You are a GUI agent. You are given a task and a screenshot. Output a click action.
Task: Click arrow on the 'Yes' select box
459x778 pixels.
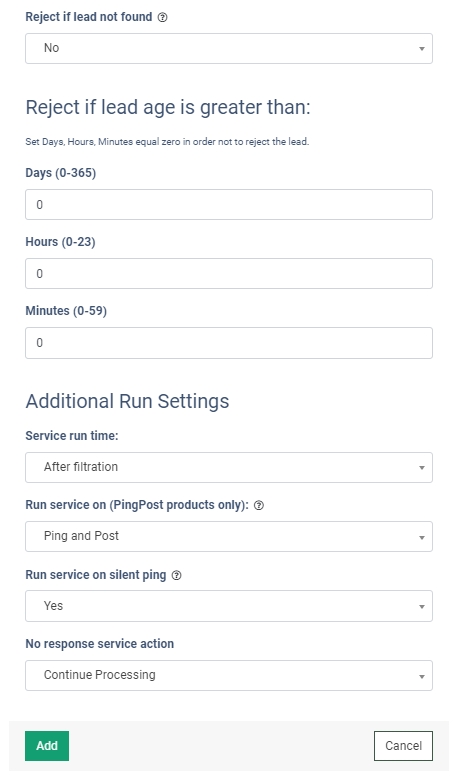coord(421,607)
